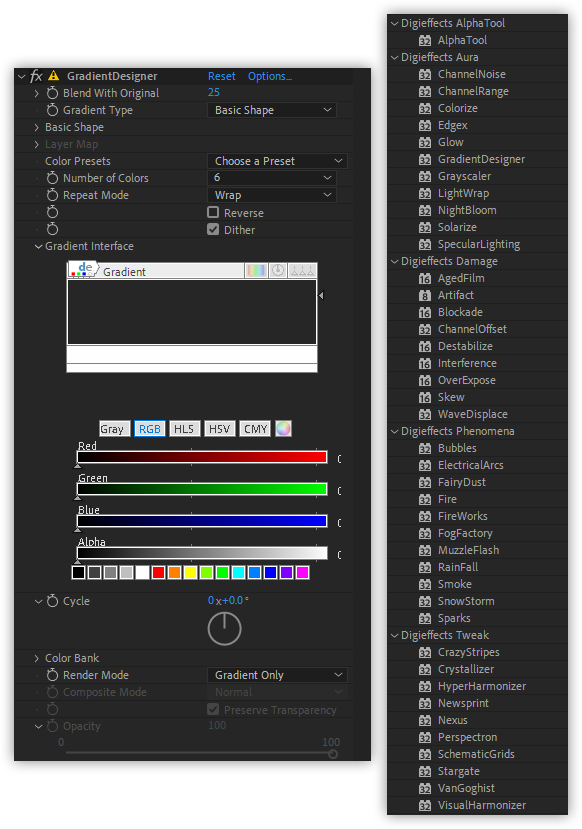Click the fx icon for GradientDesigner

click(36, 76)
